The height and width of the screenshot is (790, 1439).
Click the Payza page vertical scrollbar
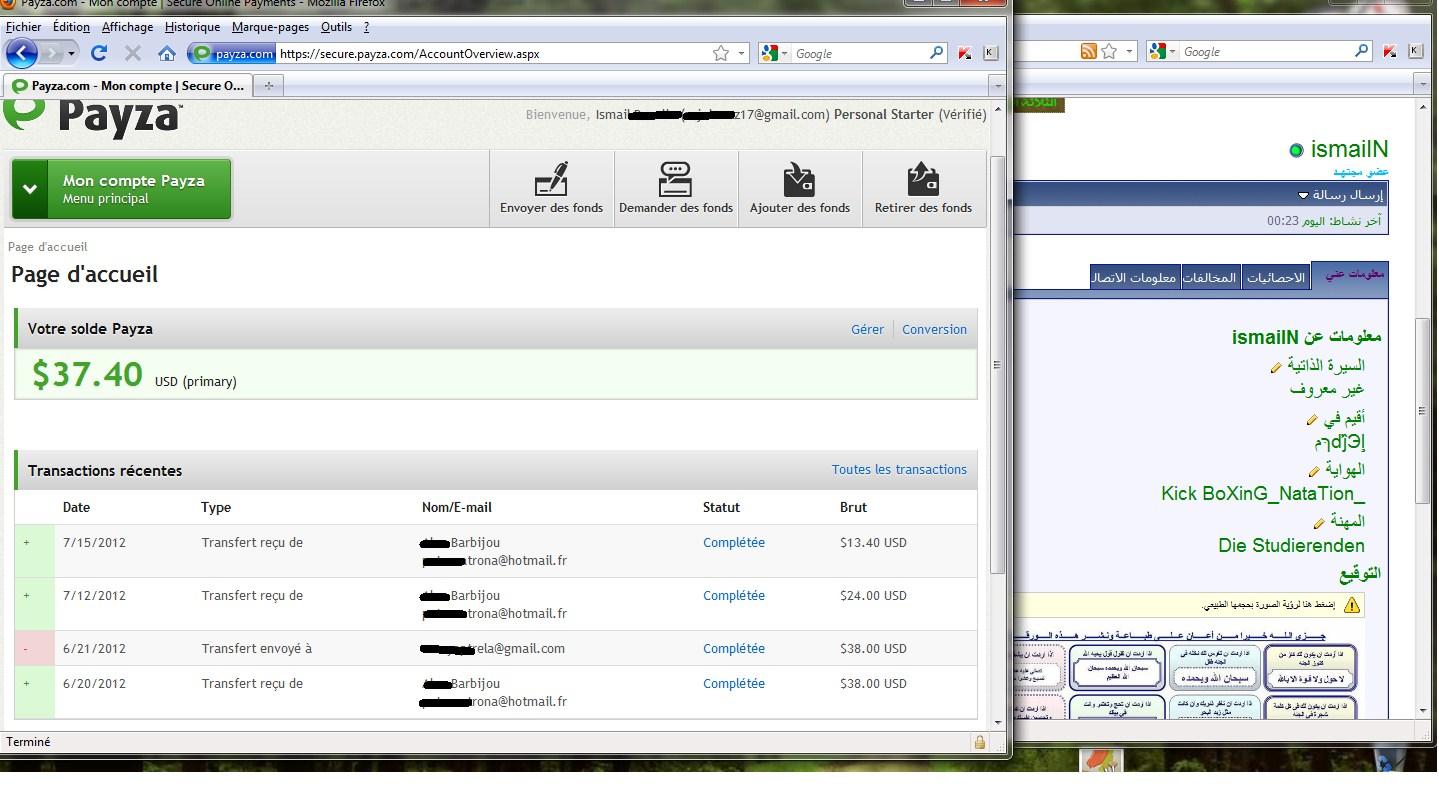[x=996, y=365]
